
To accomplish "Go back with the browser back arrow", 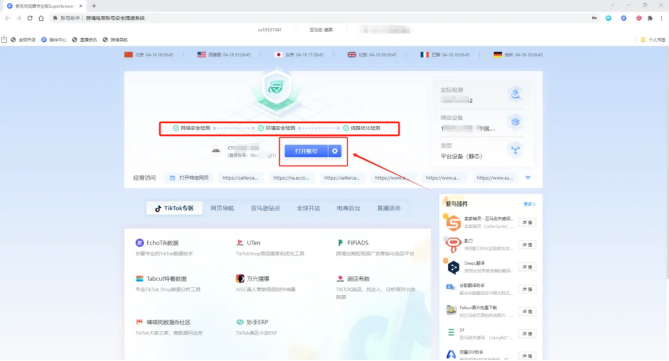I will pos(8,18).
